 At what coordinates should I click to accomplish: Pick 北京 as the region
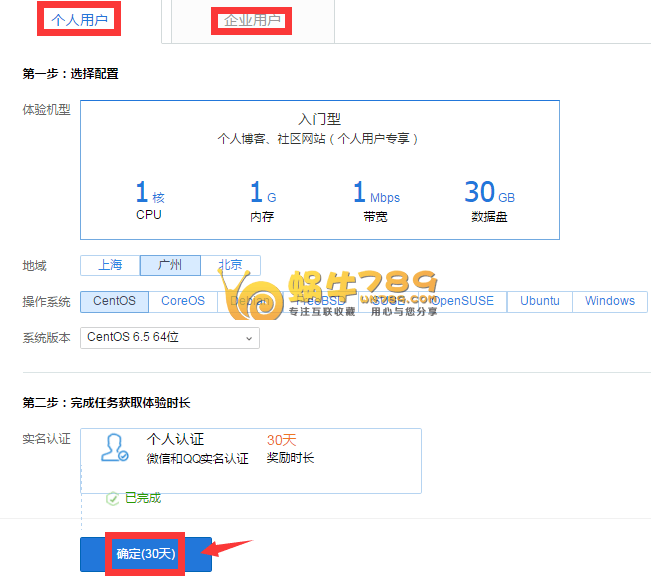coord(230,265)
